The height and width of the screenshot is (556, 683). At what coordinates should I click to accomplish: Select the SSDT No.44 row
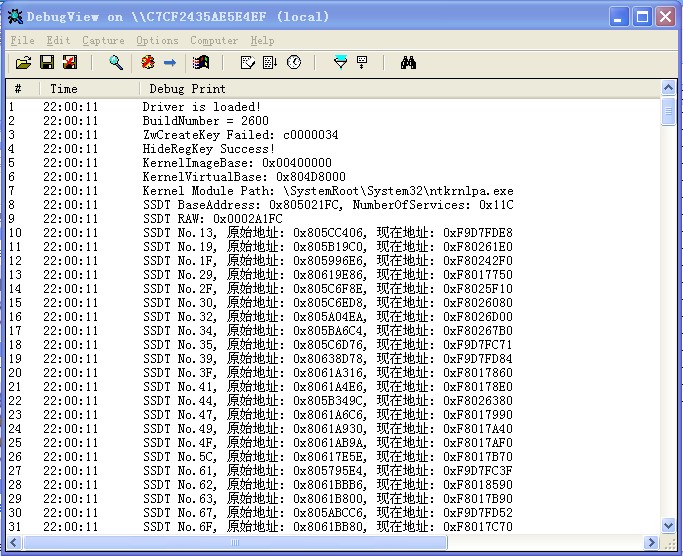[x=333, y=400]
